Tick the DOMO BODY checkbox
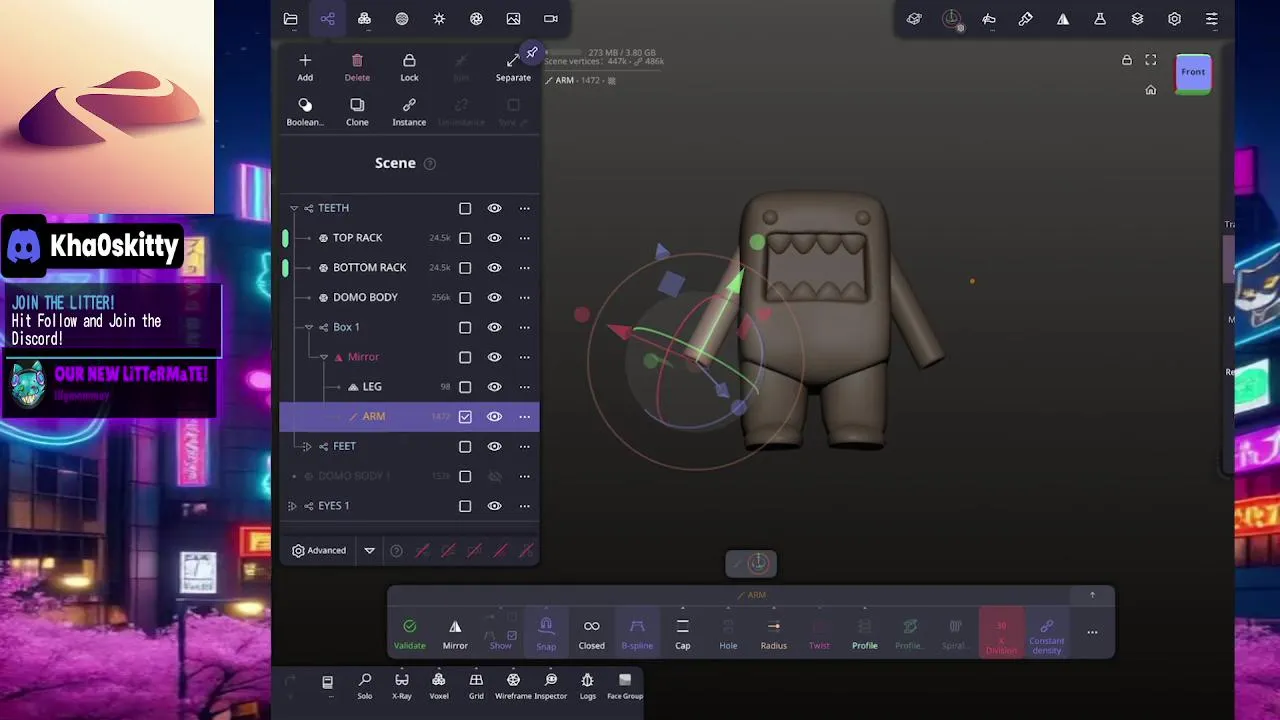This screenshot has height=720, width=1280. coord(465,298)
